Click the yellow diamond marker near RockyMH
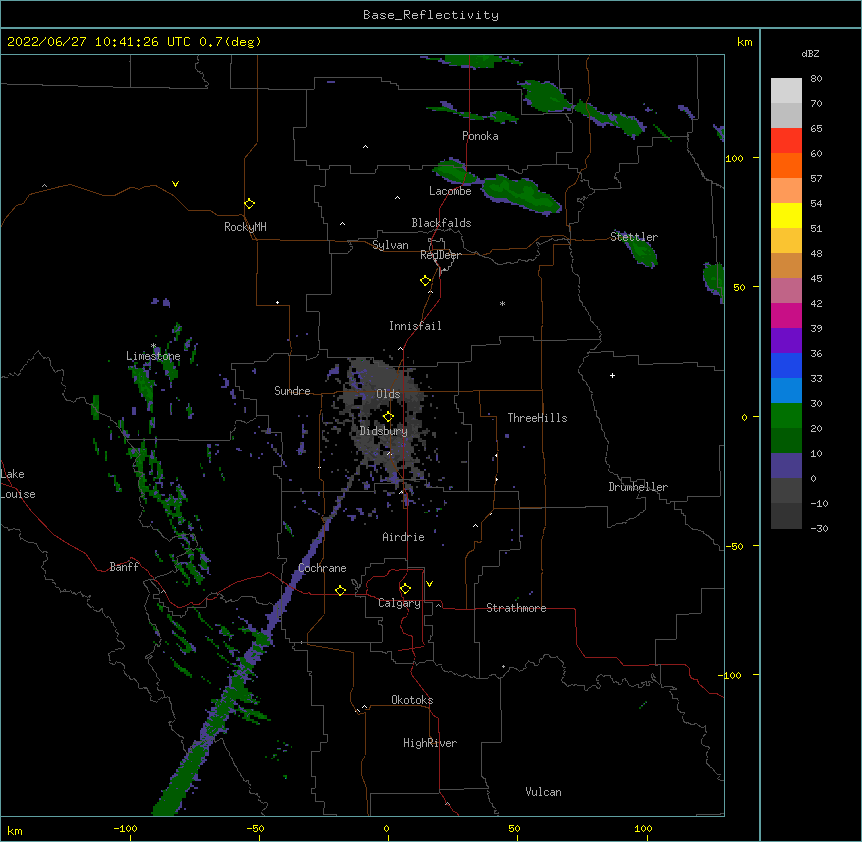The image size is (862, 842). coord(249,204)
